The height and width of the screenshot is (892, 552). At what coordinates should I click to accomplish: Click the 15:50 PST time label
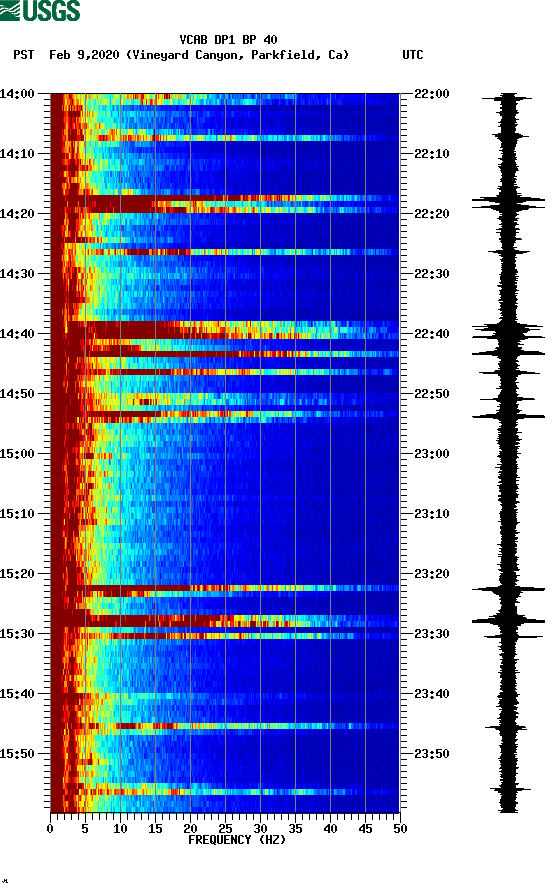17,754
